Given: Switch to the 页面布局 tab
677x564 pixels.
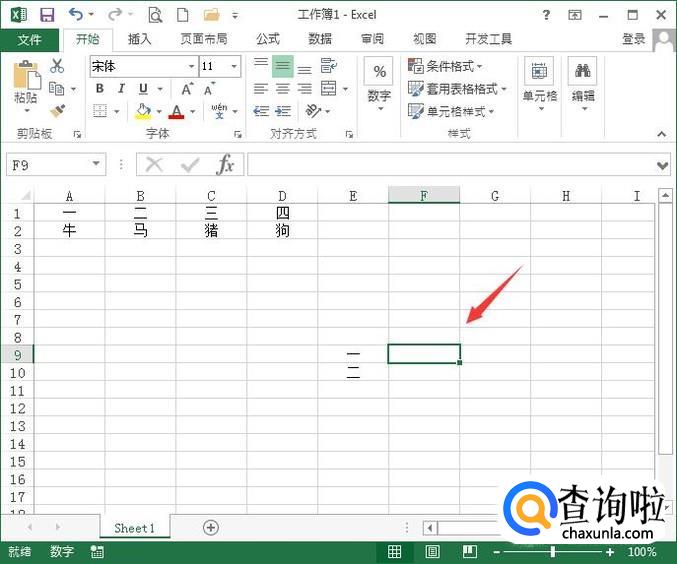Looking at the screenshot, I should coord(204,39).
